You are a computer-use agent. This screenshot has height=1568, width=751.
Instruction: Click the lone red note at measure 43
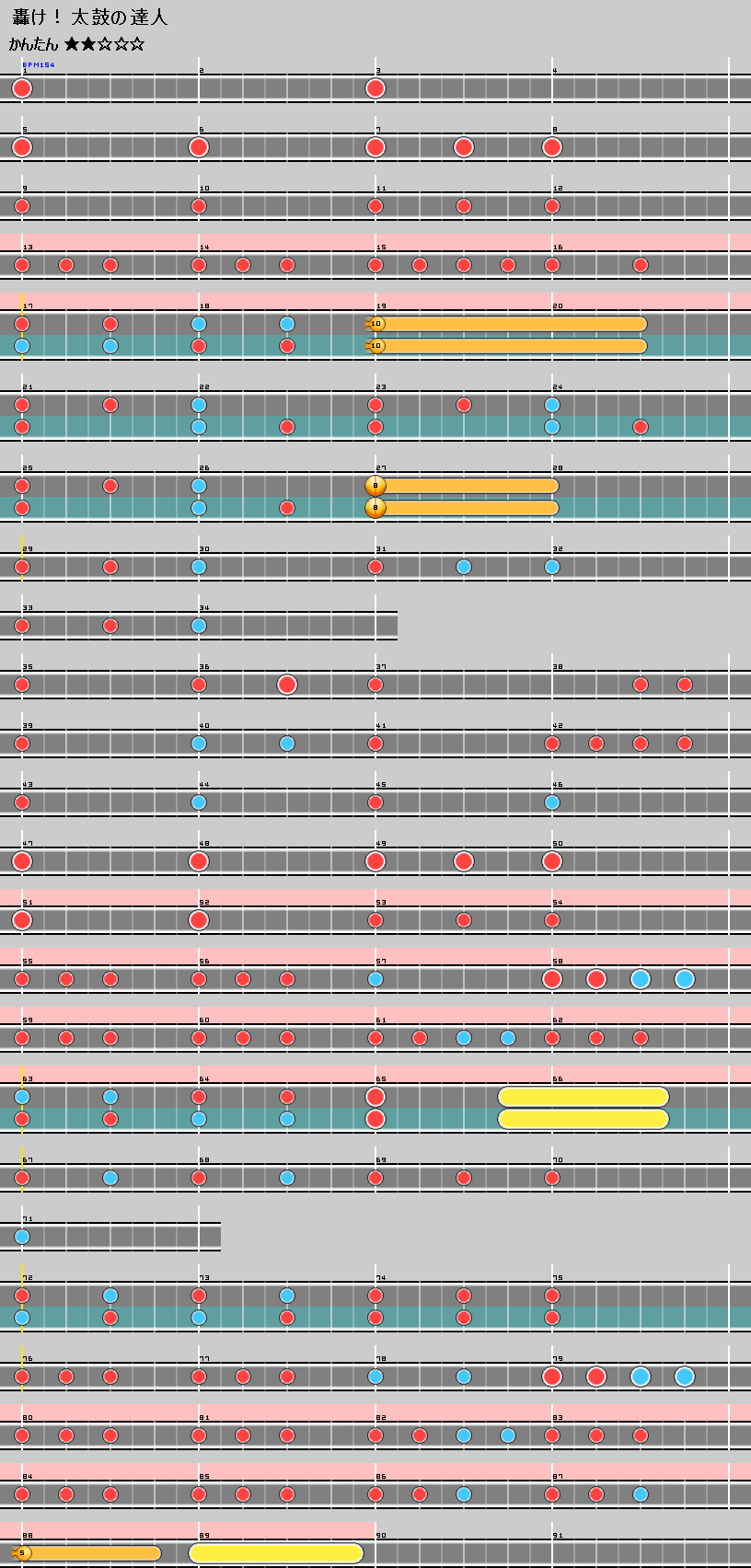(x=22, y=802)
